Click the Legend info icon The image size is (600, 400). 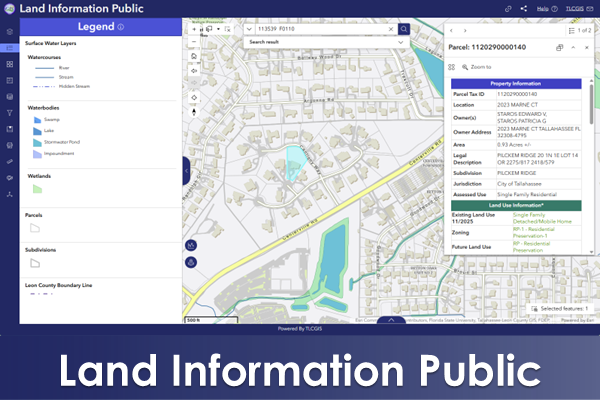(121, 27)
